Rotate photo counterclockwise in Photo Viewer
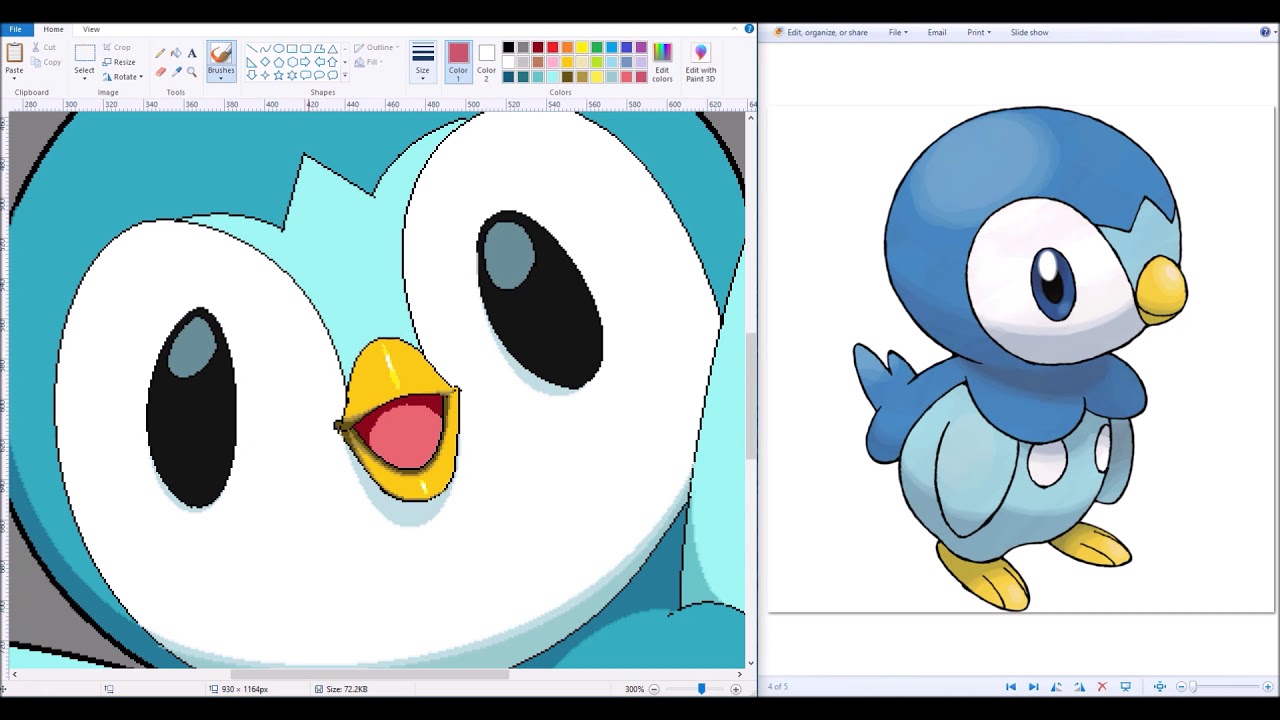Screen dimensions: 1280x720 [1056, 687]
